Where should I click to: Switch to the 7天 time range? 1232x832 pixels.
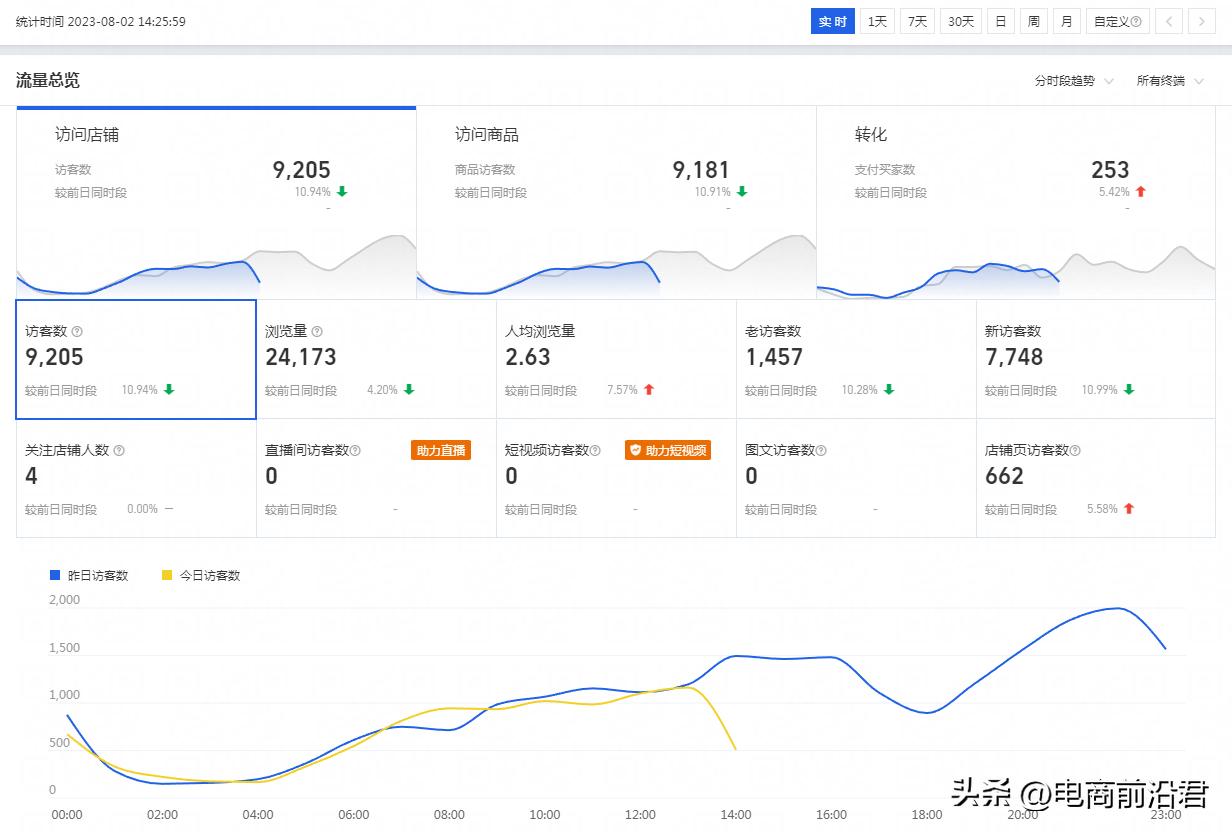917,21
